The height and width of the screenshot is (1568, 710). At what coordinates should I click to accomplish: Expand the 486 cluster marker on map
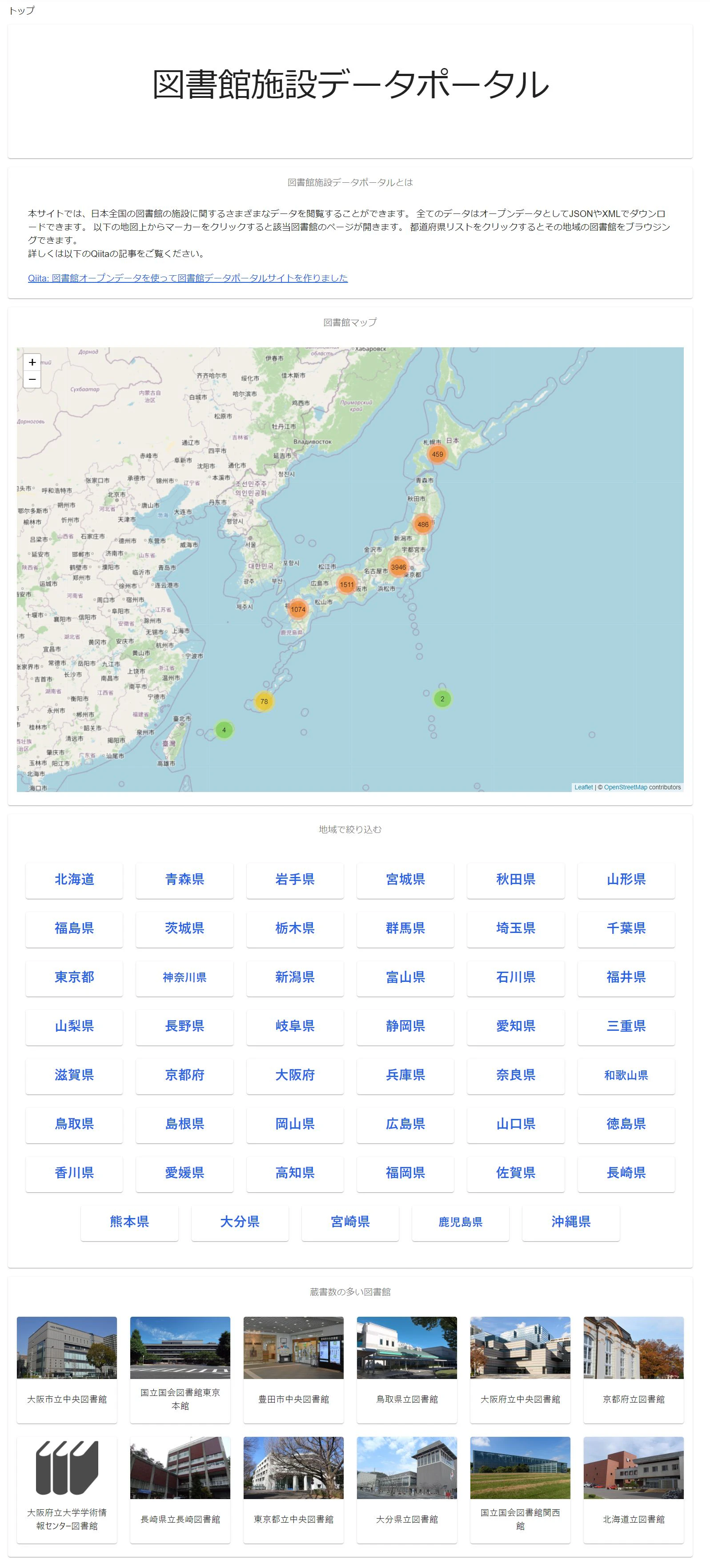423,524
